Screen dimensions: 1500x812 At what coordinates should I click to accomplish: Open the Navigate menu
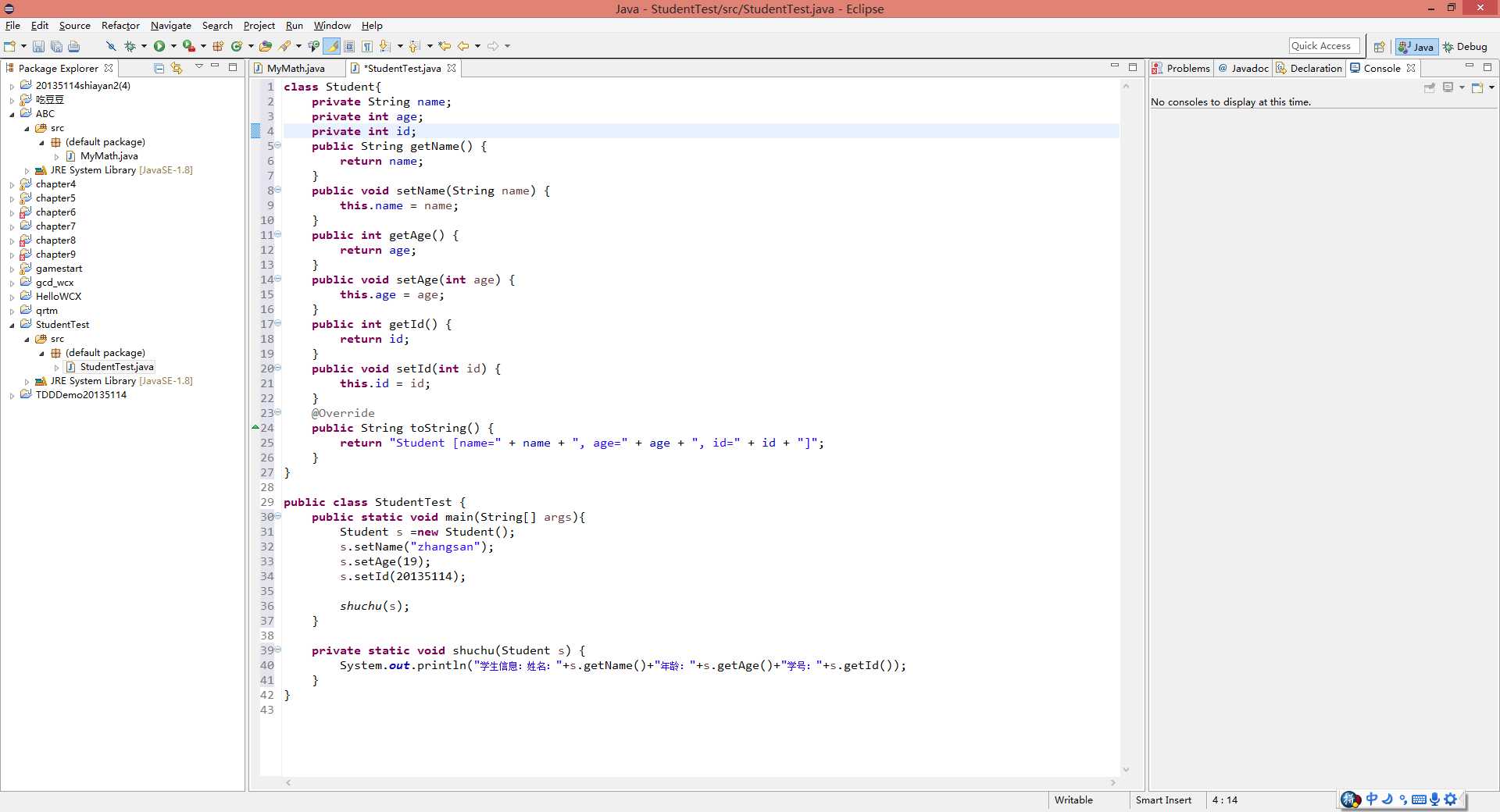(x=171, y=26)
